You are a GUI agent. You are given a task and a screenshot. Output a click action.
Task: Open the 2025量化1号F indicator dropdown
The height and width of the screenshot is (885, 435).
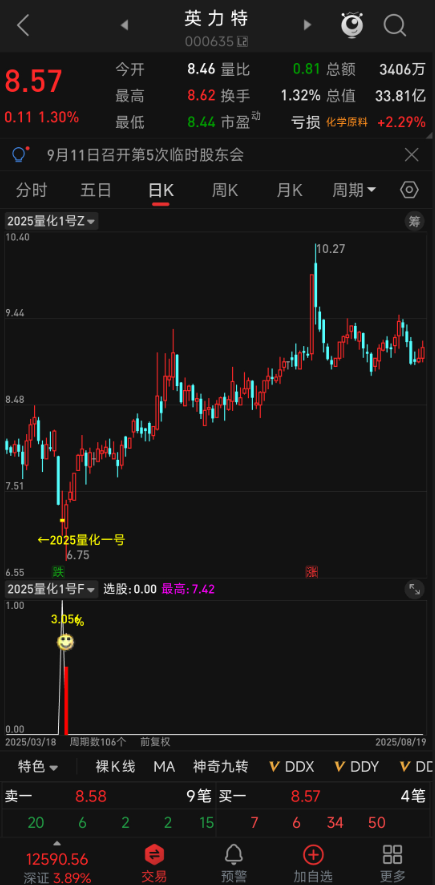51,589
